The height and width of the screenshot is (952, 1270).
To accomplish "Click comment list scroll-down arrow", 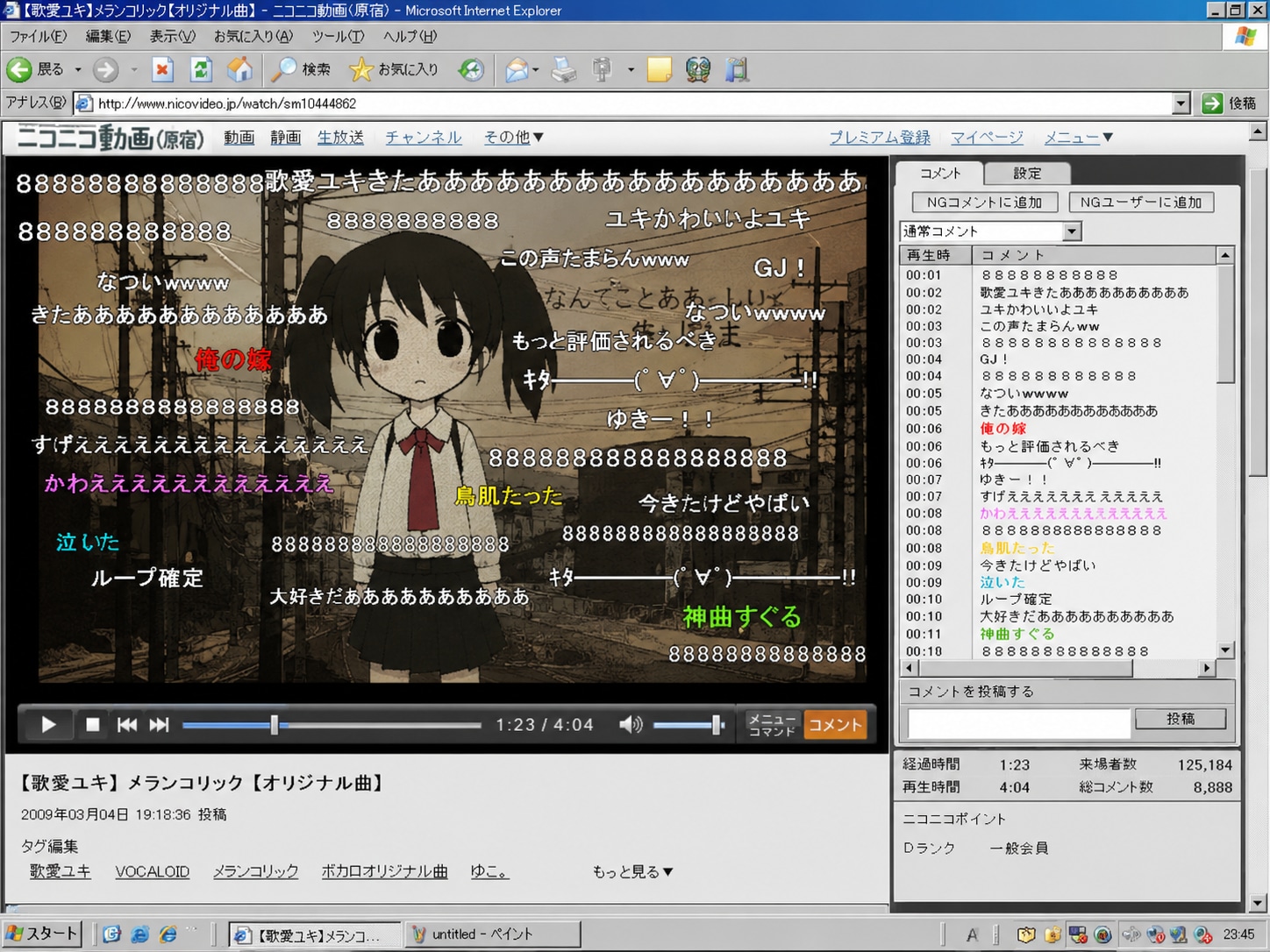I will tap(1225, 650).
